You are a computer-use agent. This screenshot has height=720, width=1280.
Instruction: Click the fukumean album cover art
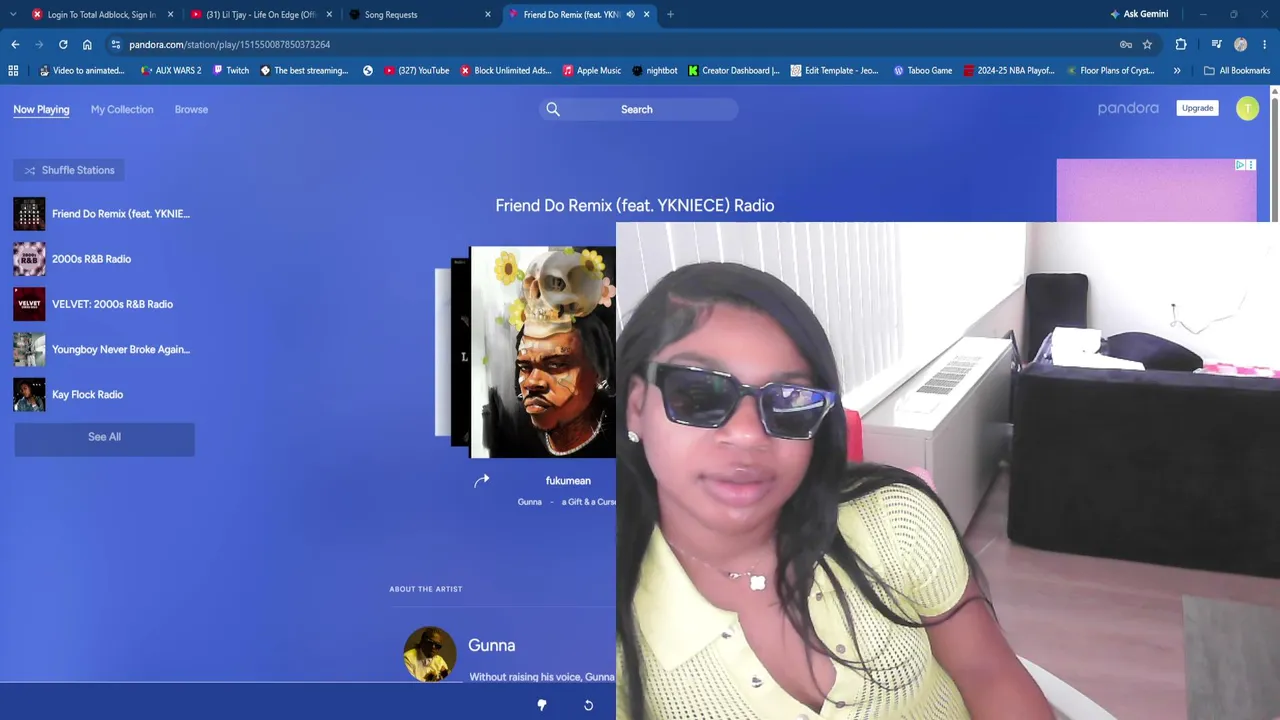coord(543,352)
